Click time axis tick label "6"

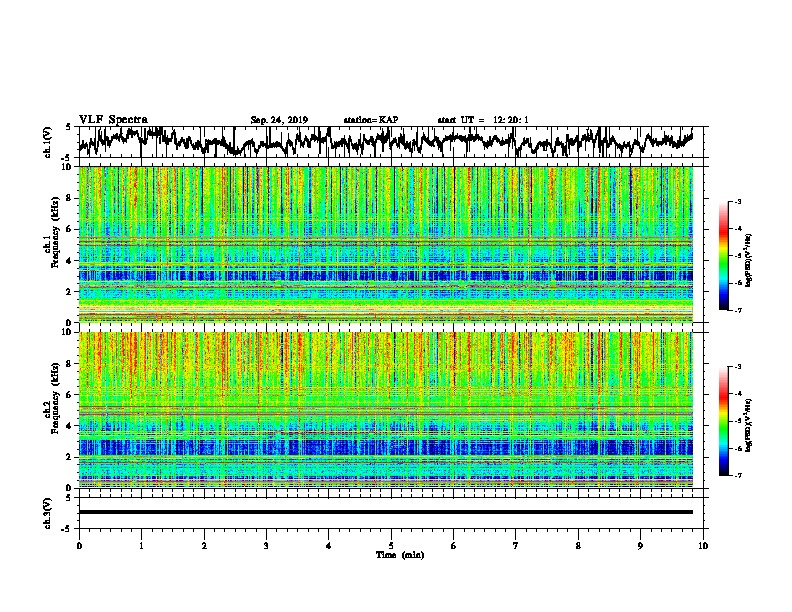[454, 546]
